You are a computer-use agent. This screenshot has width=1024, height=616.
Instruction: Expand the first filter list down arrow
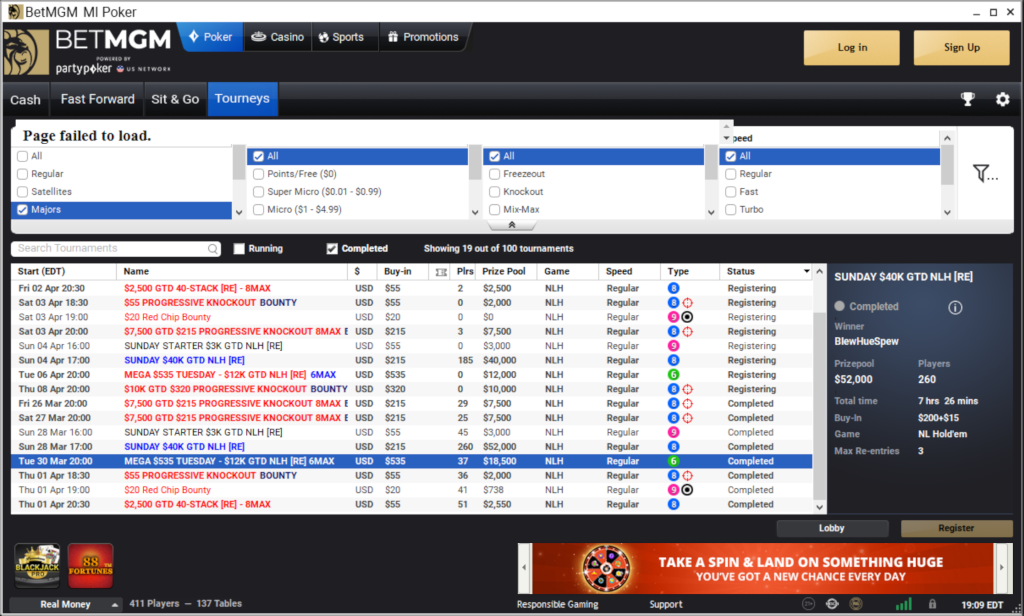click(x=239, y=212)
